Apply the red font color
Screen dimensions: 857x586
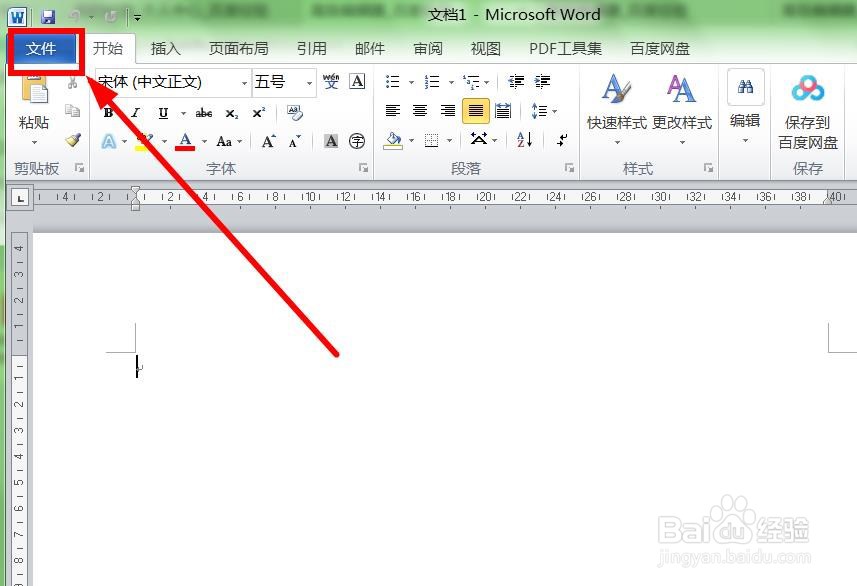pos(185,142)
